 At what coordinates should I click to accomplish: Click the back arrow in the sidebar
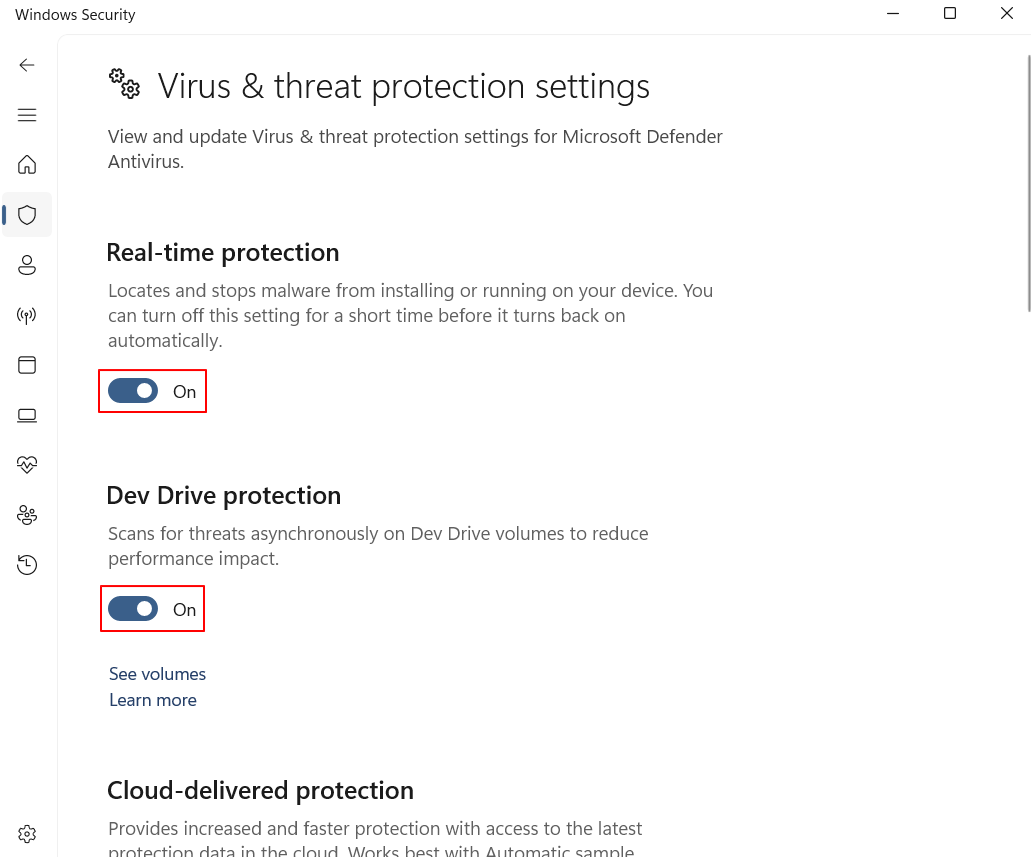(x=27, y=65)
